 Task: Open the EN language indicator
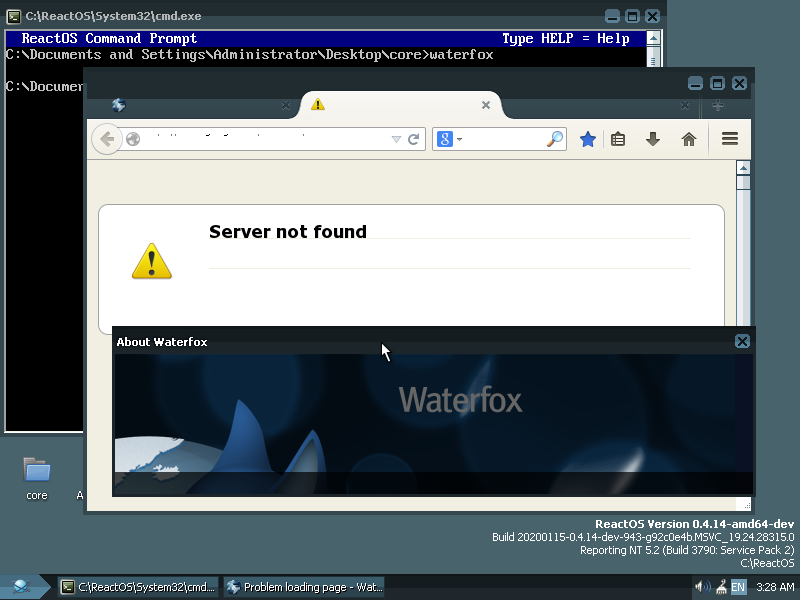[738, 587]
